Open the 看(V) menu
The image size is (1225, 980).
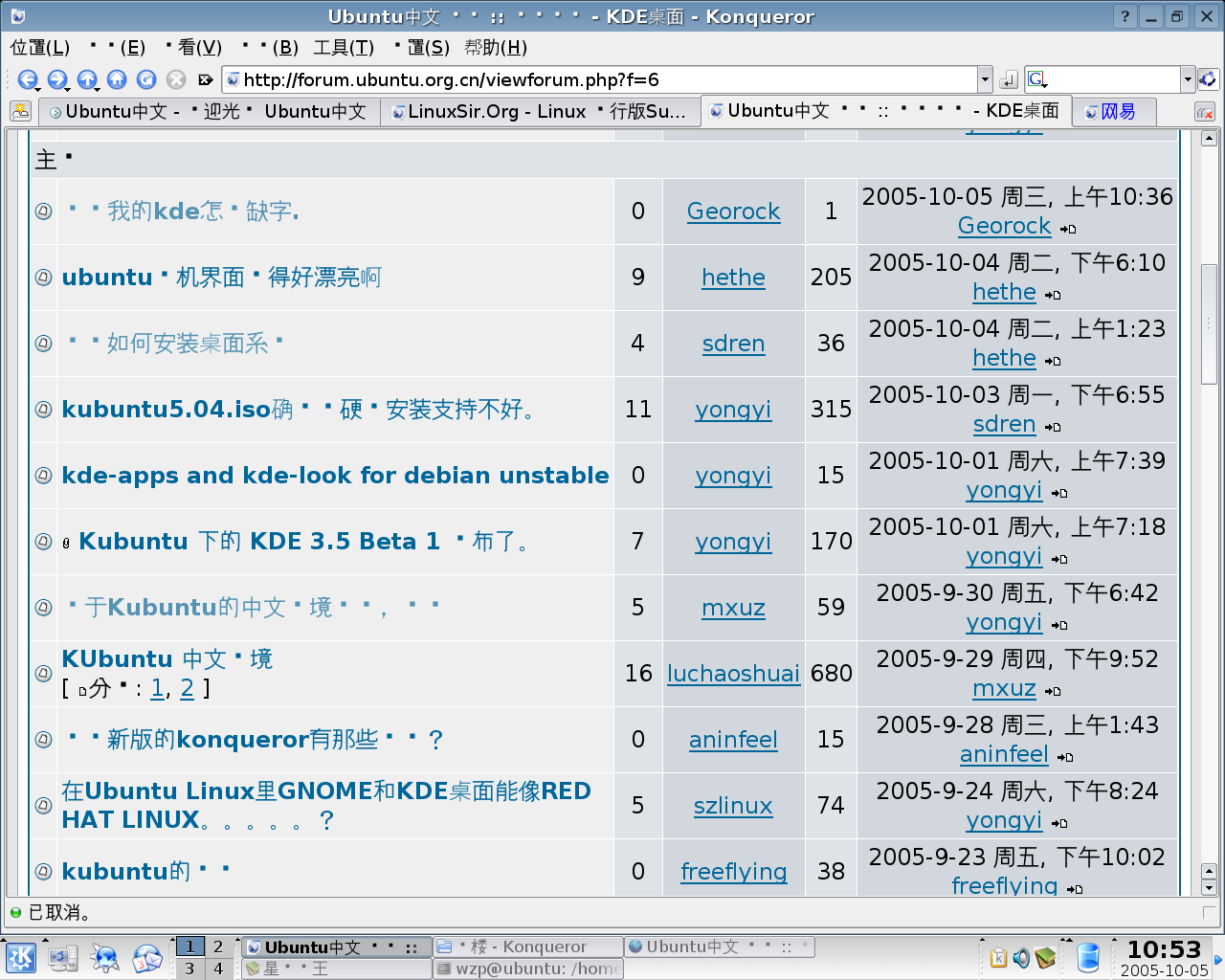click(193, 48)
